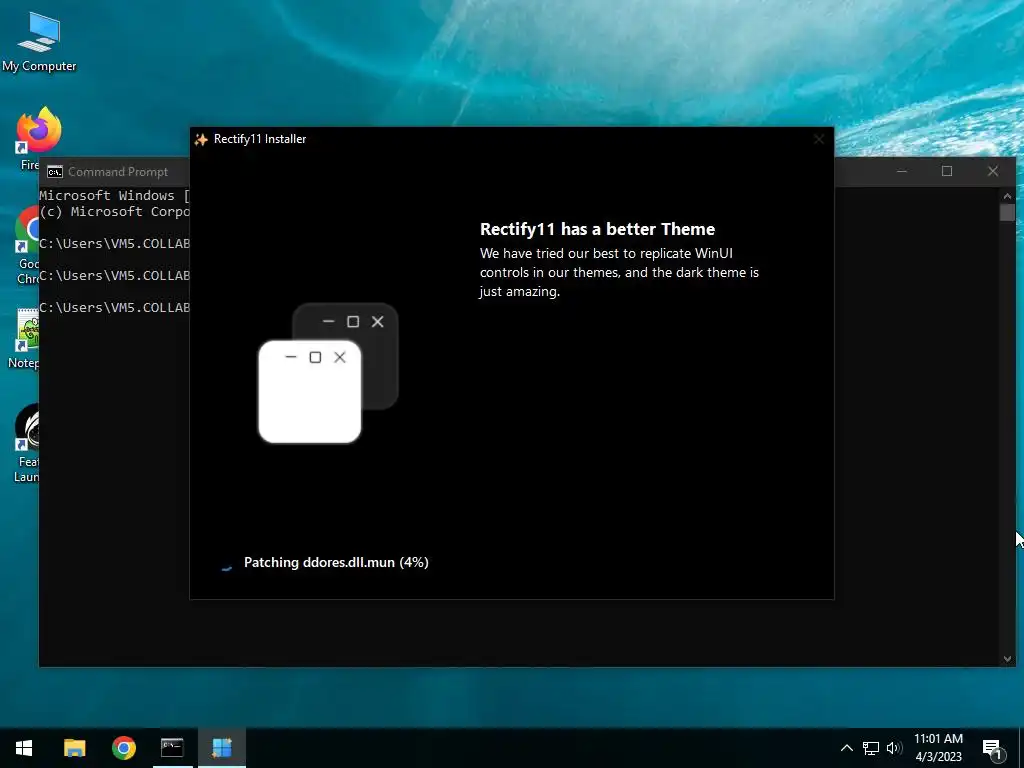Click the Rectify11 Installer sparkle title icon
The width and height of the screenshot is (1024, 768).
pos(201,139)
